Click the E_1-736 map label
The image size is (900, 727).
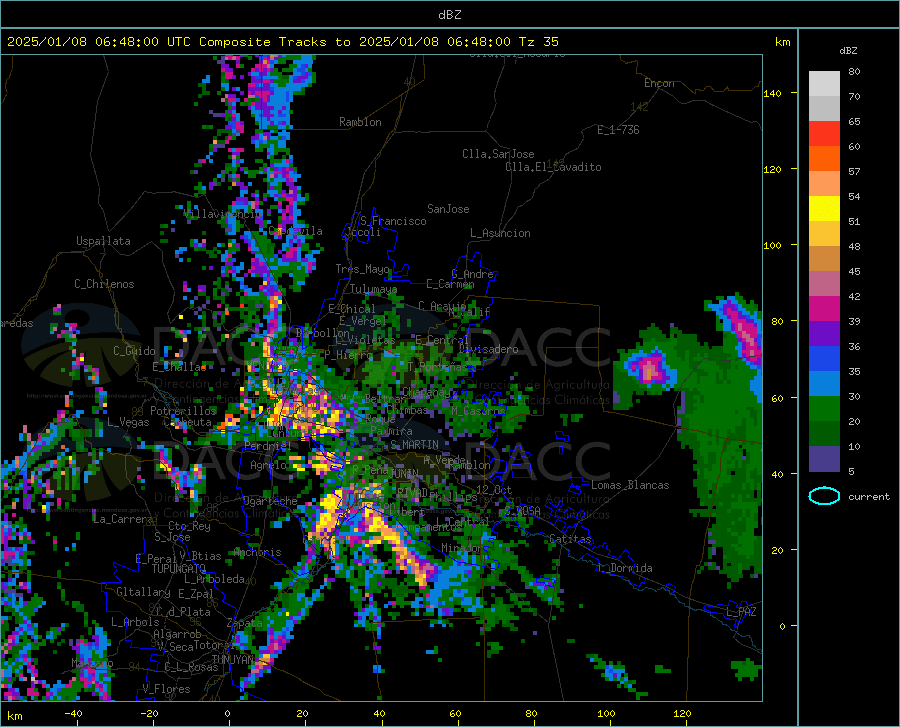pos(618,130)
